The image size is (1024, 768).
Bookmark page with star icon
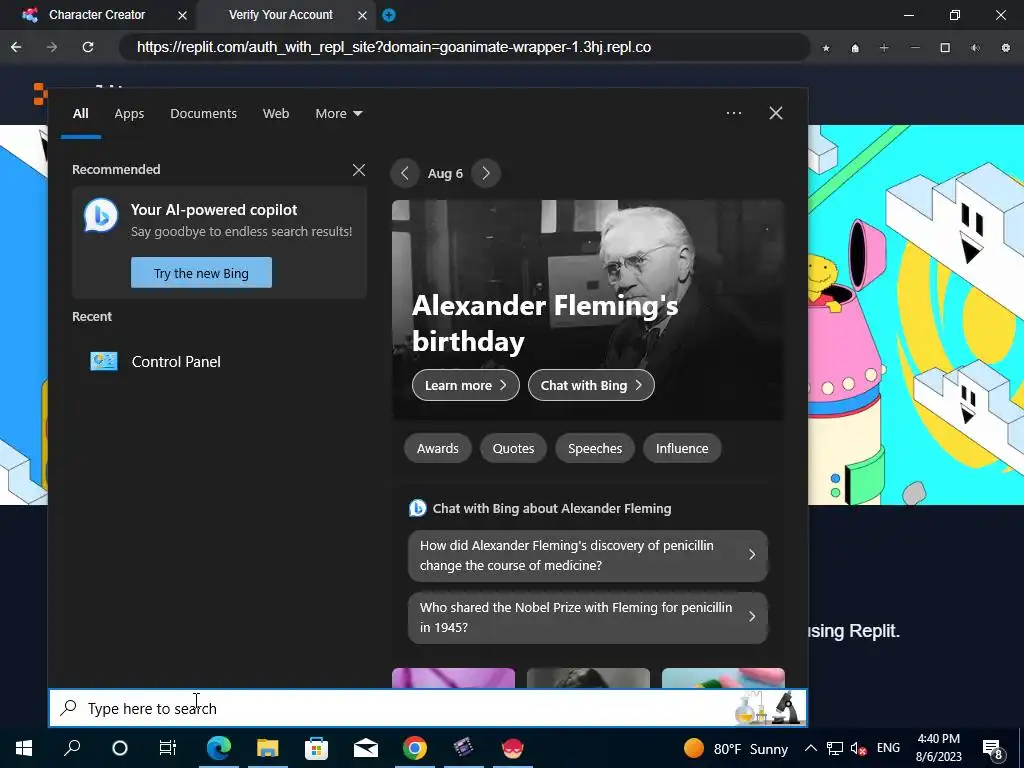[x=826, y=48]
